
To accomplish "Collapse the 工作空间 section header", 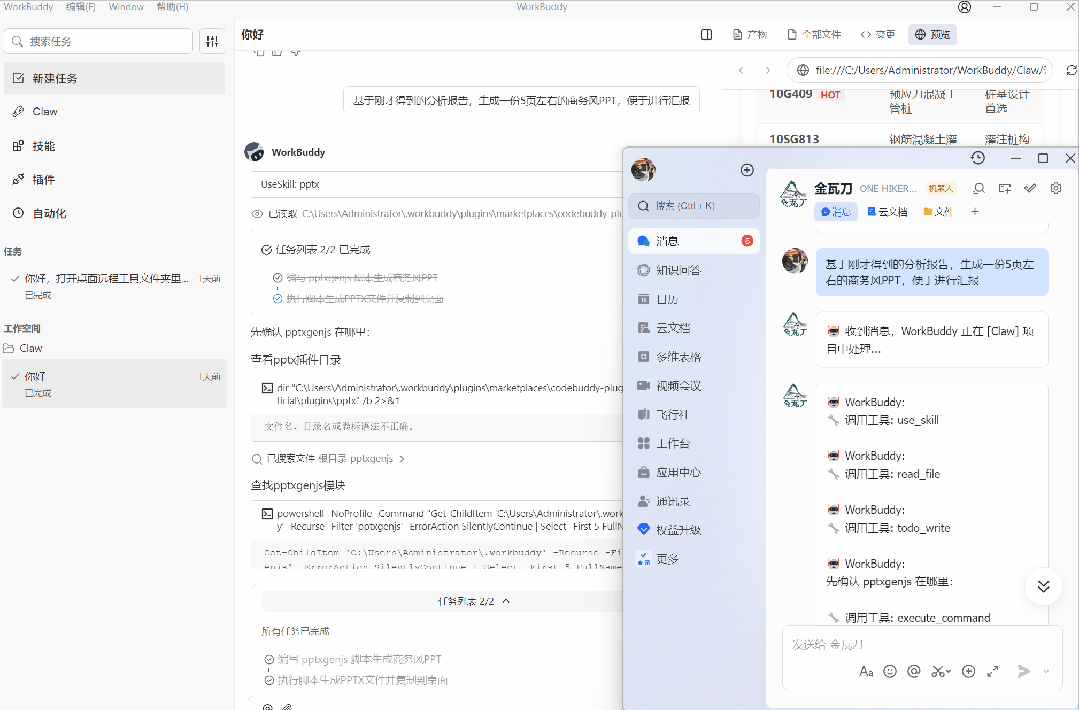I will point(22,329).
